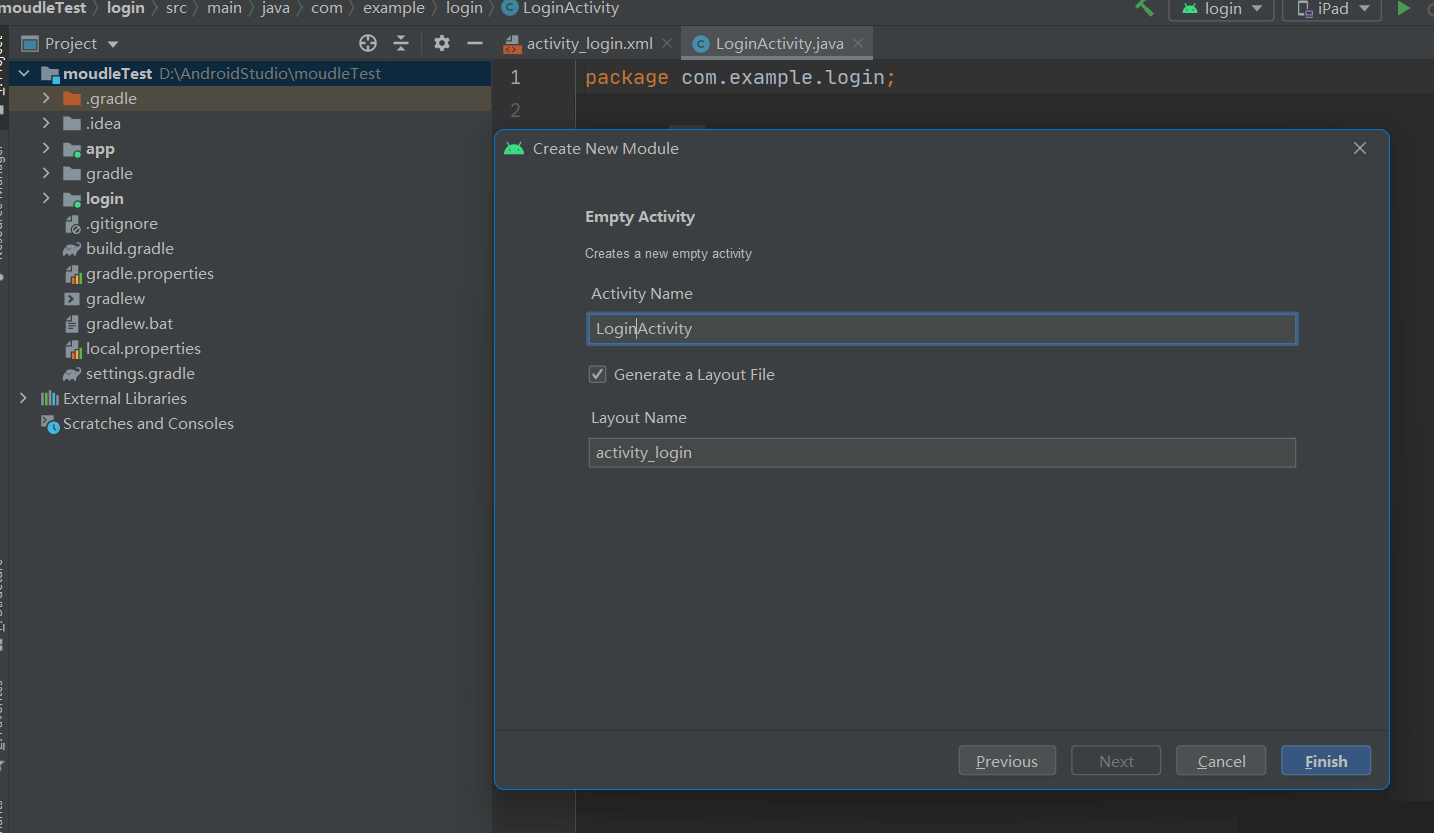Expand the .idea folder arrow
Viewport: 1434px width, 833px height.
click(x=46, y=123)
